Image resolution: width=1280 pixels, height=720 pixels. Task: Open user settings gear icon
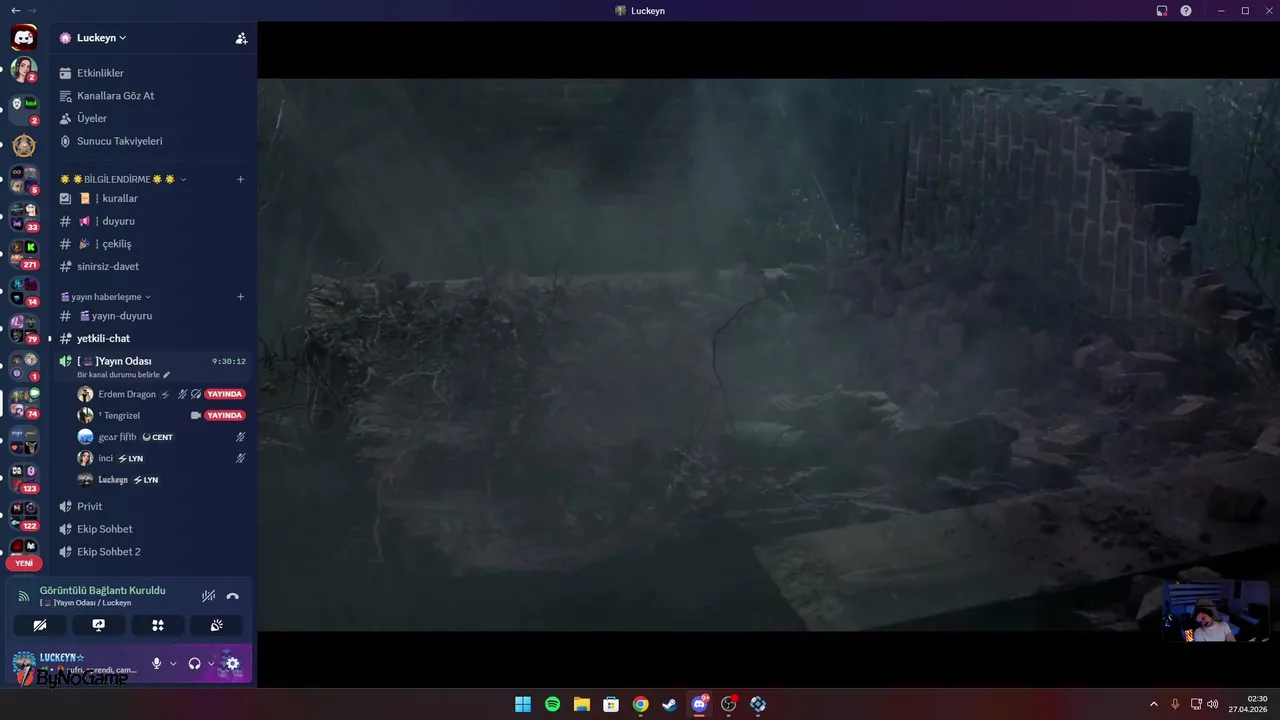pyautogui.click(x=233, y=663)
